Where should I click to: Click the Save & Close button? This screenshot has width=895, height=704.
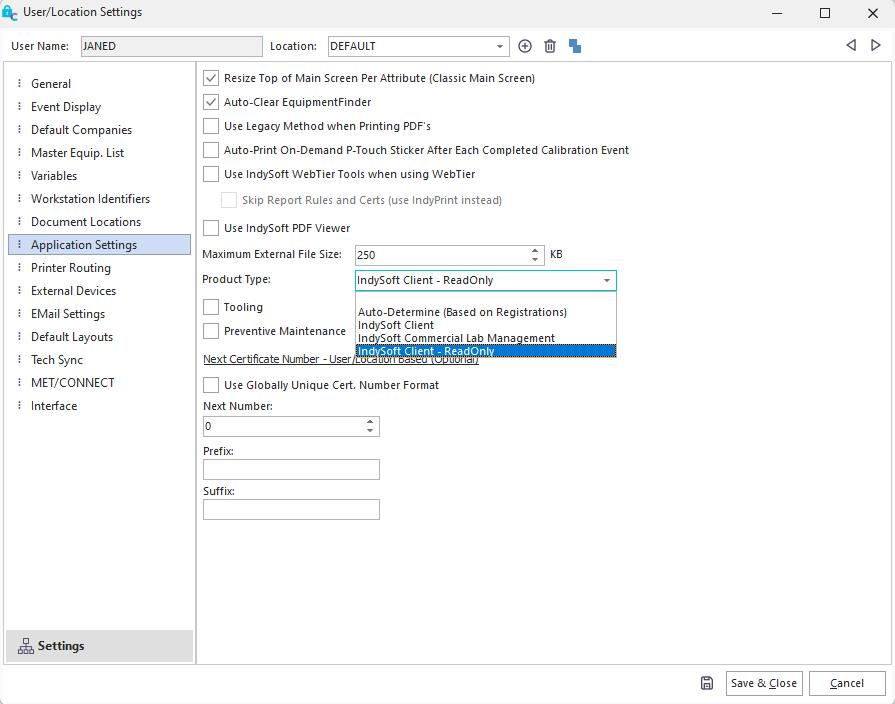coord(764,683)
